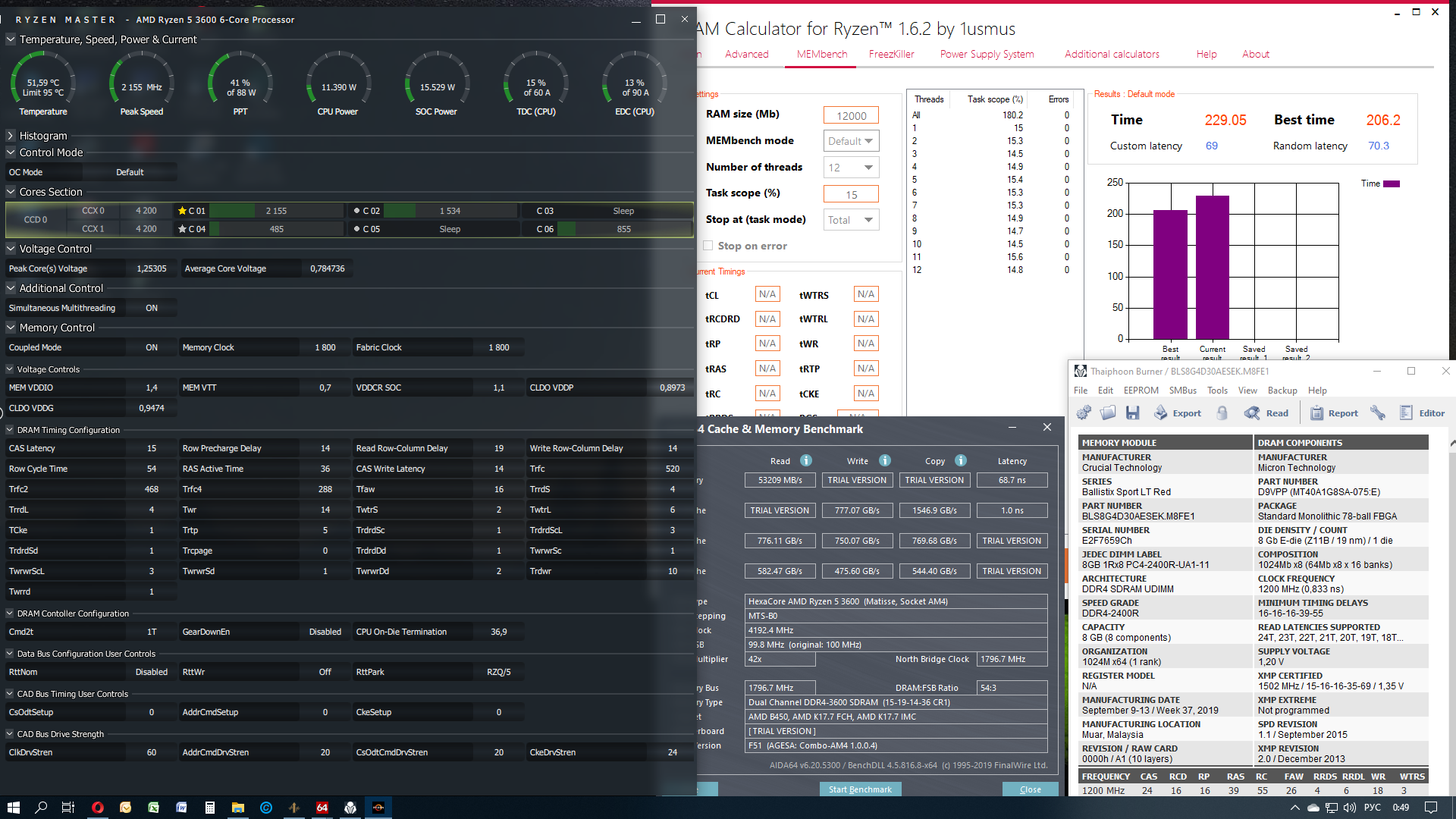The width and height of the screenshot is (1456, 819).
Task: Click the wrench tool icon
Action: (x=1377, y=413)
